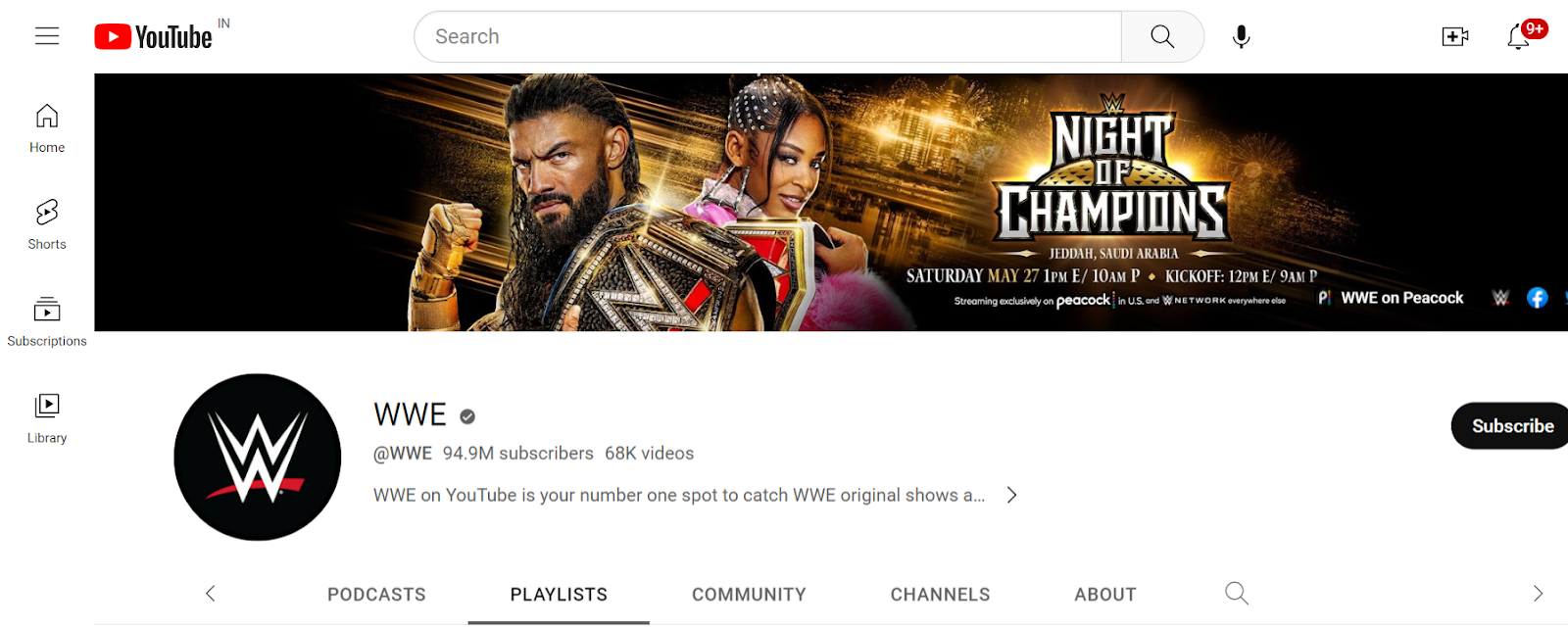Open Library in sidebar
This screenshot has width=1568, height=630.
point(47,418)
